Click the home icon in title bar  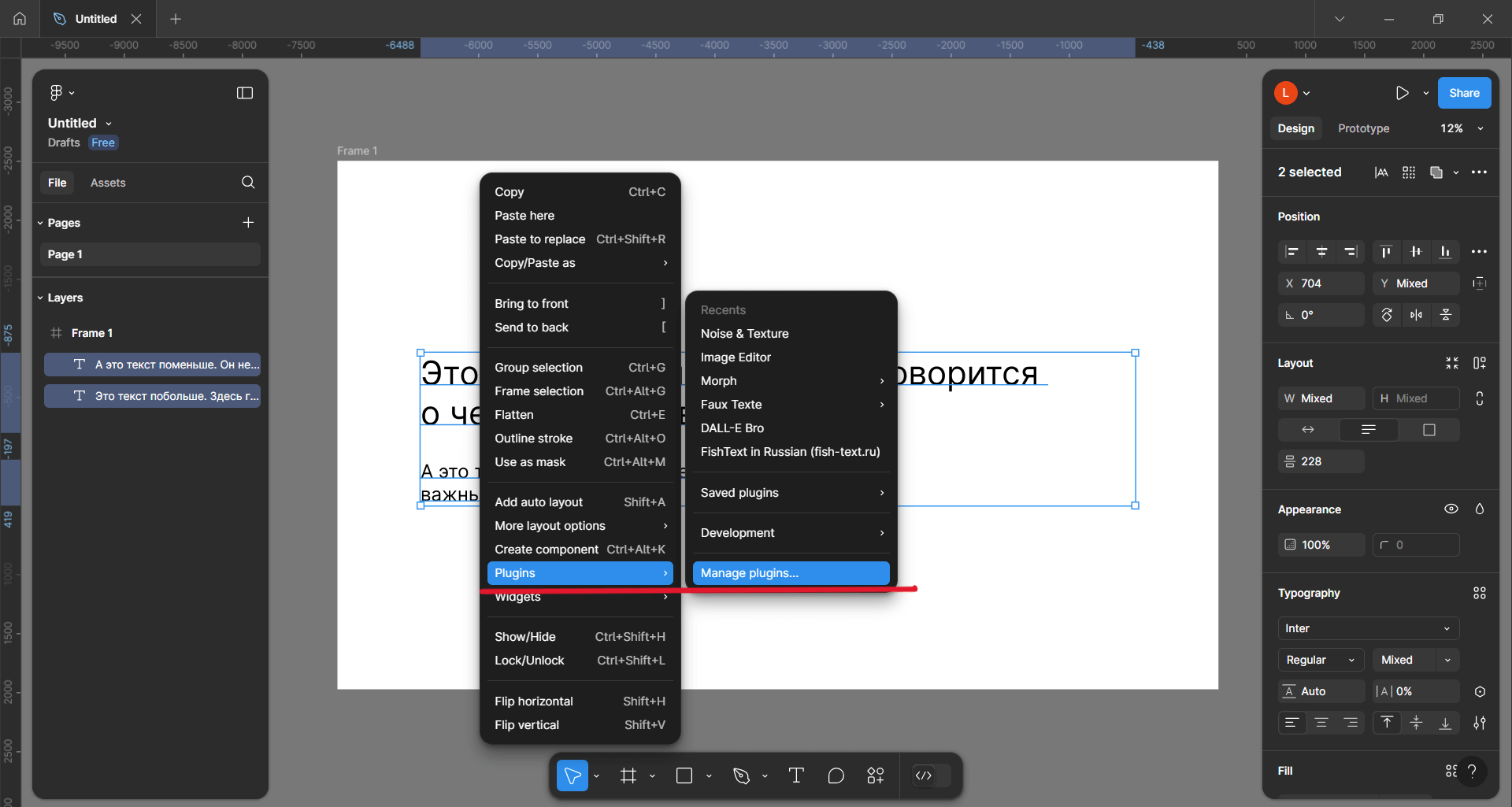coord(20,18)
